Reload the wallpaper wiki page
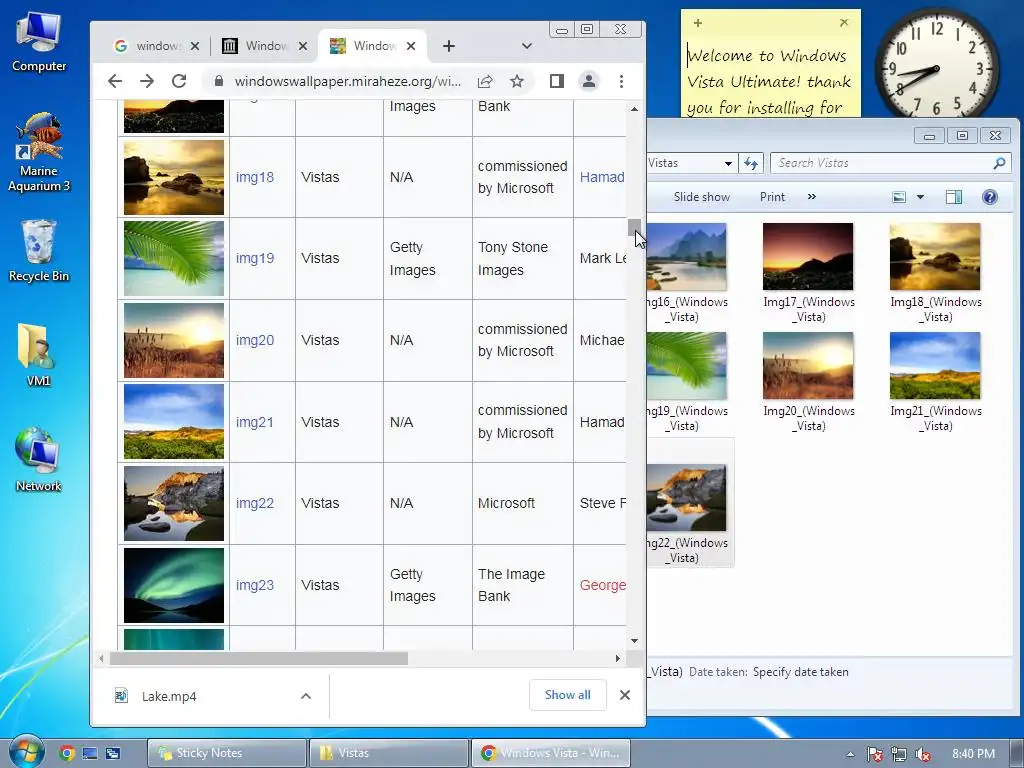The width and height of the screenshot is (1024, 768). tap(179, 81)
